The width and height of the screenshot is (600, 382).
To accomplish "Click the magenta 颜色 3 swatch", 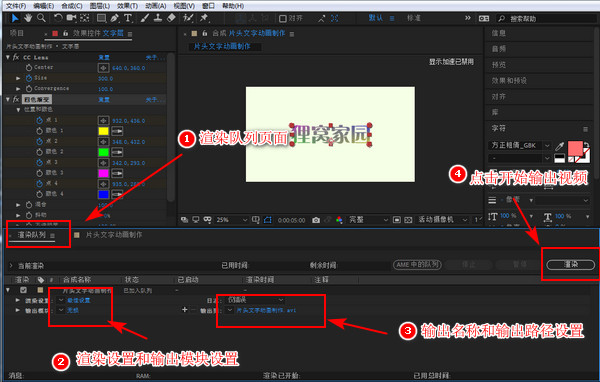I will pos(103,173).
